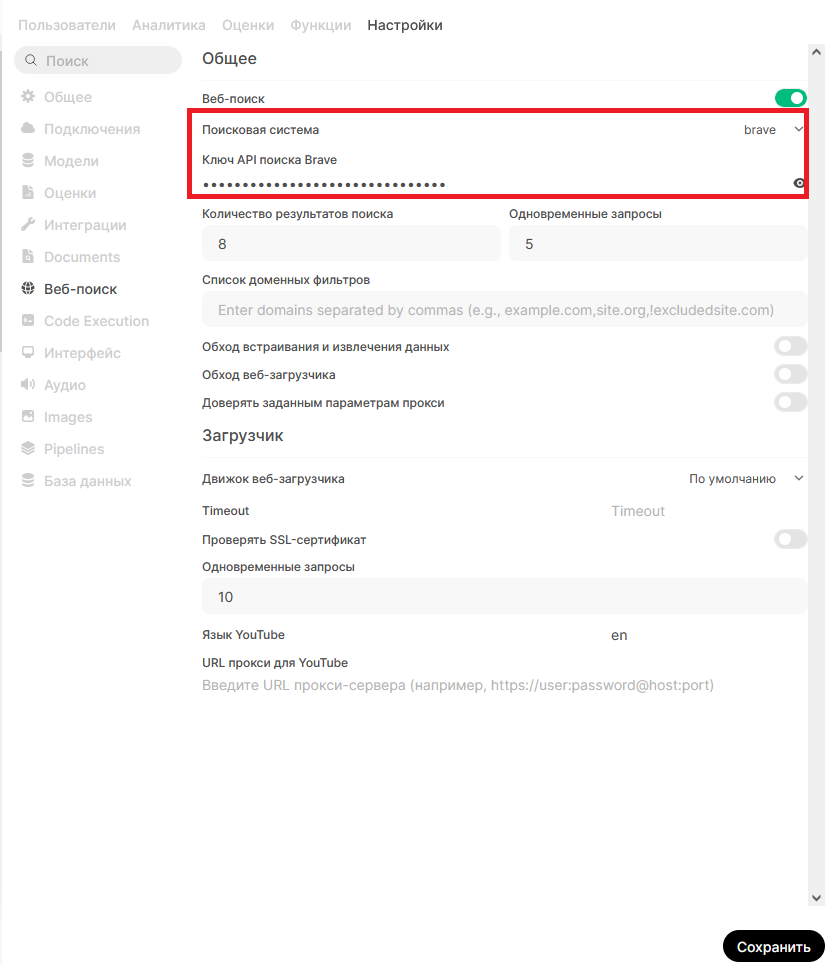The width and height of the screenshot is (828, 965).
Task: Click the Список доменных фильтров input field
Action: [504, 310]
